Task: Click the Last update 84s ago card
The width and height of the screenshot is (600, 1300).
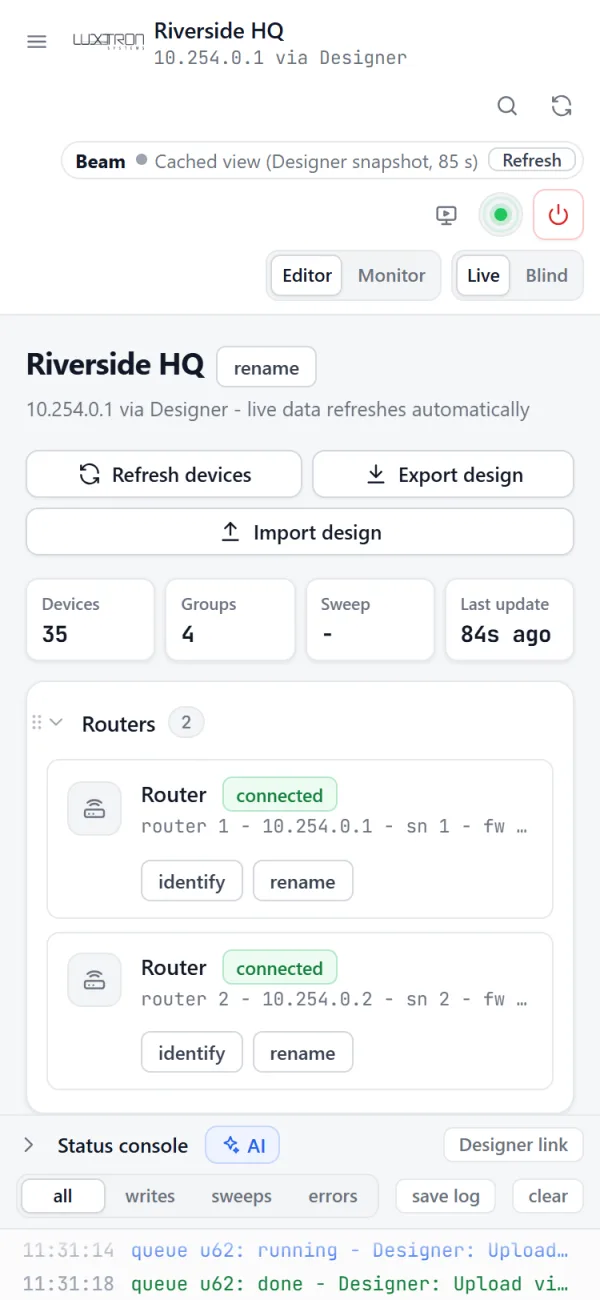Action: coord(509,620)
